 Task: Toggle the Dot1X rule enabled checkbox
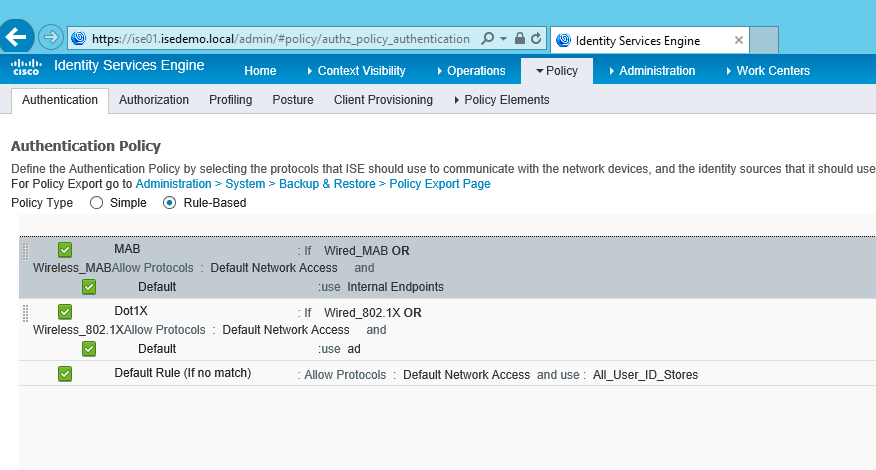coord(65,312)
